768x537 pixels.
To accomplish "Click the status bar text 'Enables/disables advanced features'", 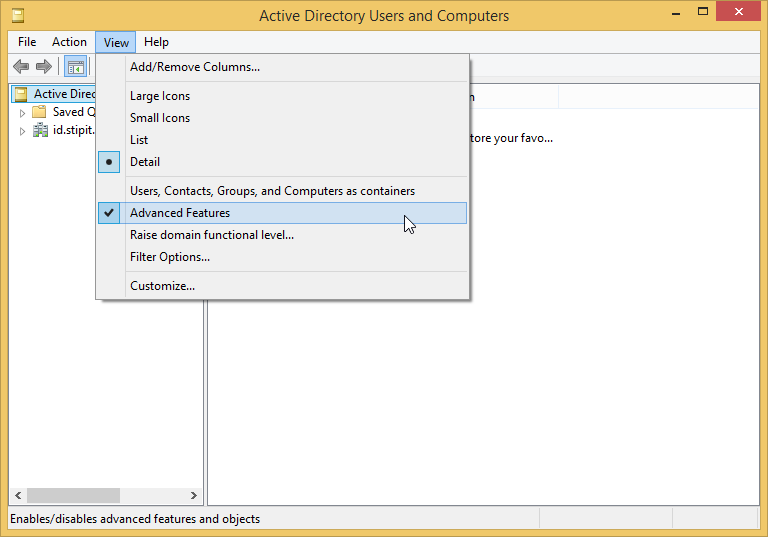I will pos(135,519).
